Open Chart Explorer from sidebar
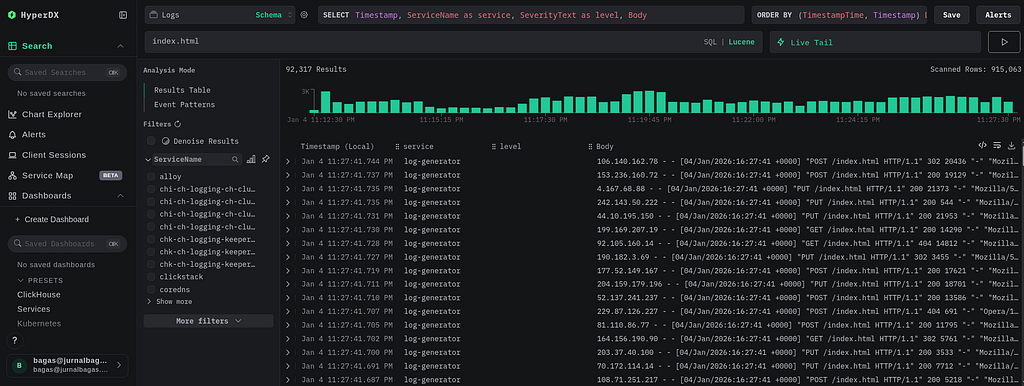Screen dimensions: 1024x386 52,114
